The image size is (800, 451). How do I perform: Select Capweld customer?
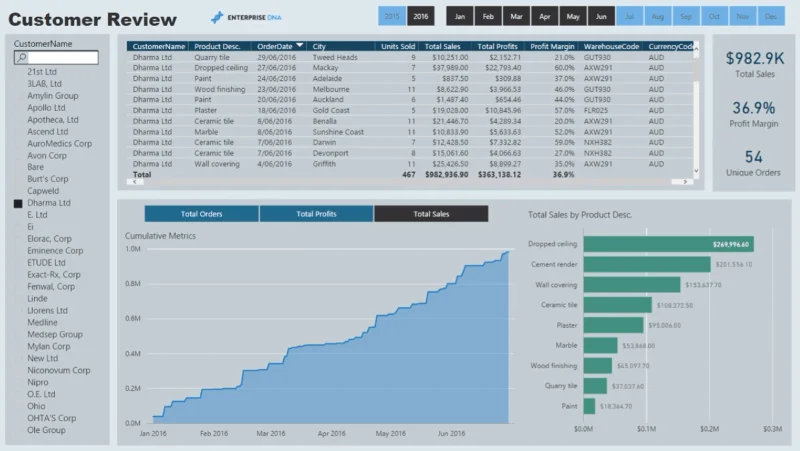click(43, 191)
